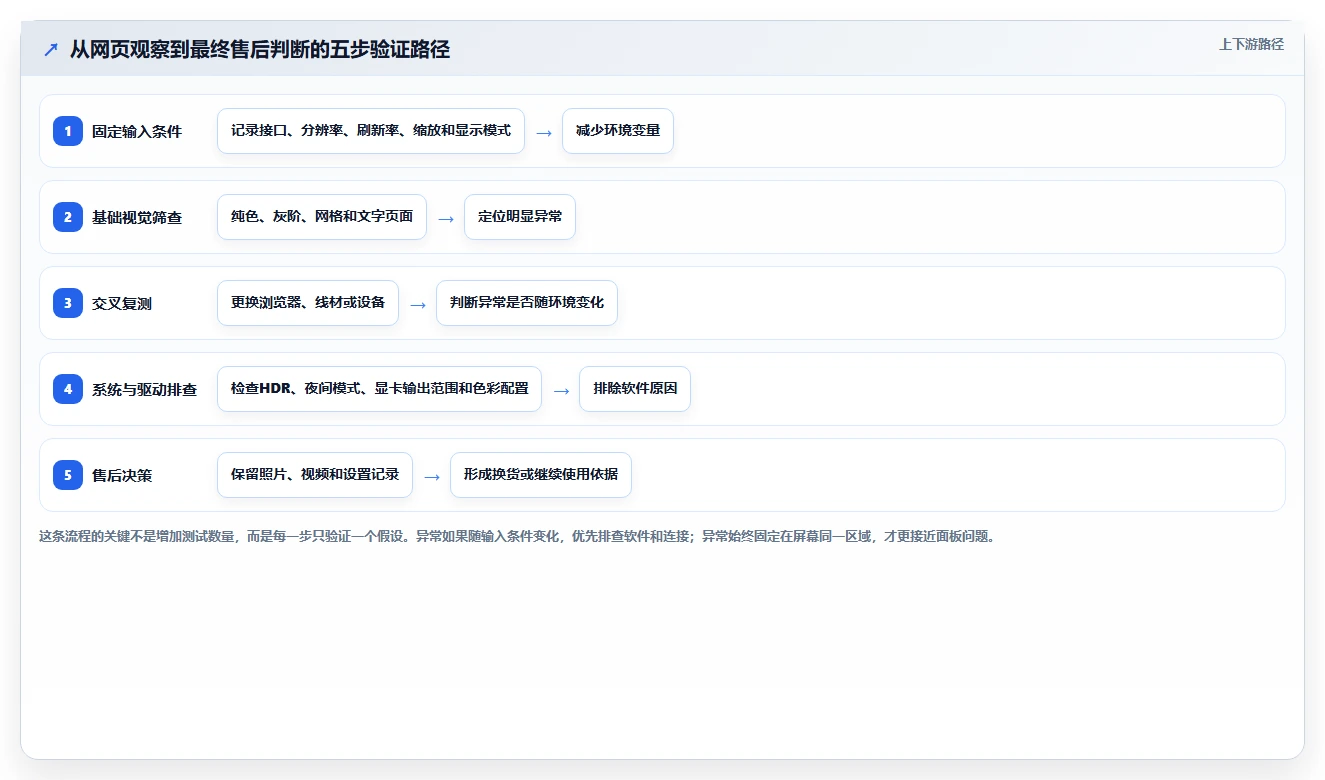Click the 排除软件原因 result box
The height and width of the screenshot is (780, 1325).
(x=635, y=389)
